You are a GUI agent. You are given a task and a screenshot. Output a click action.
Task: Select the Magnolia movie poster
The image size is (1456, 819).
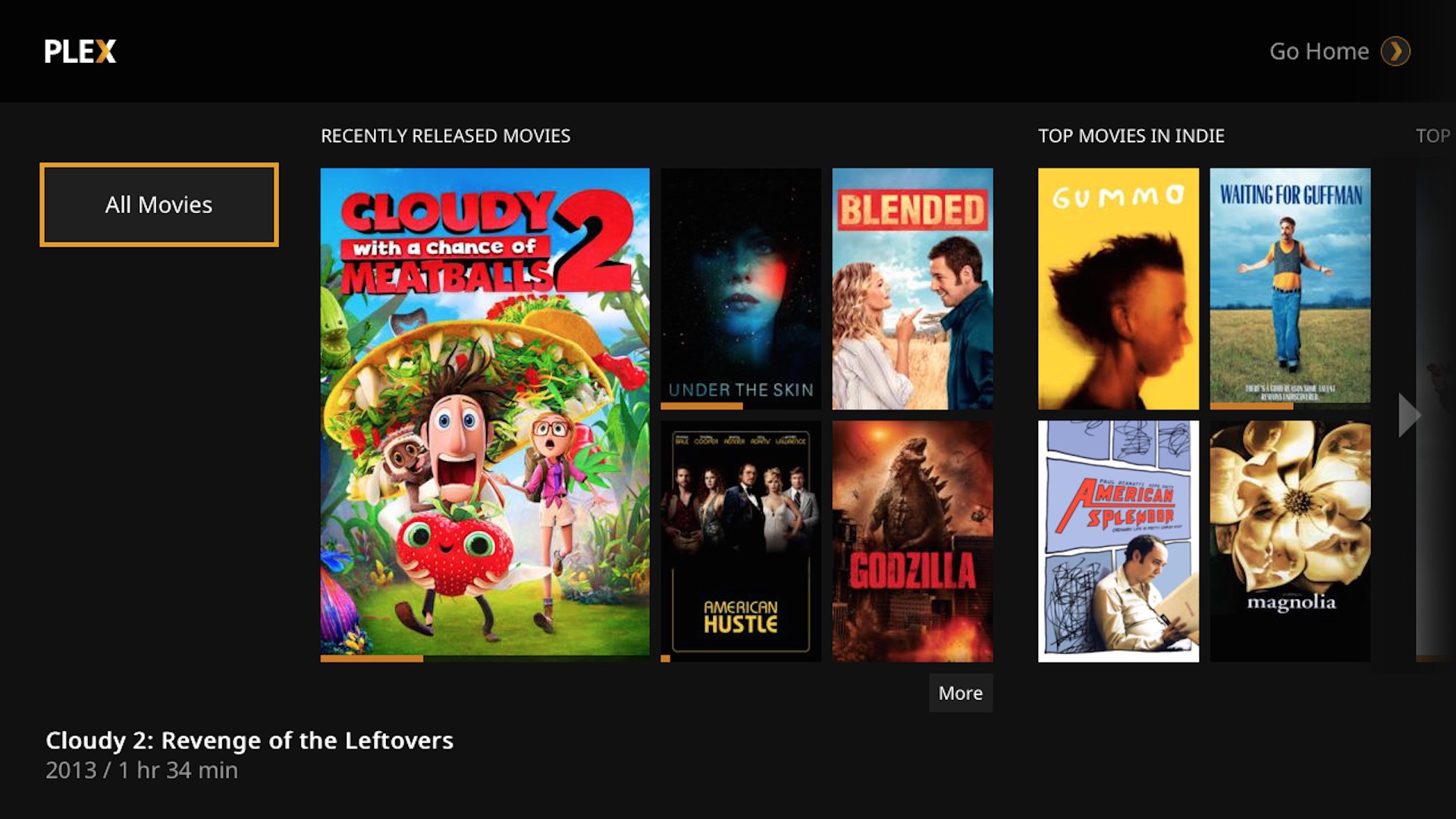coord(1290,541)
